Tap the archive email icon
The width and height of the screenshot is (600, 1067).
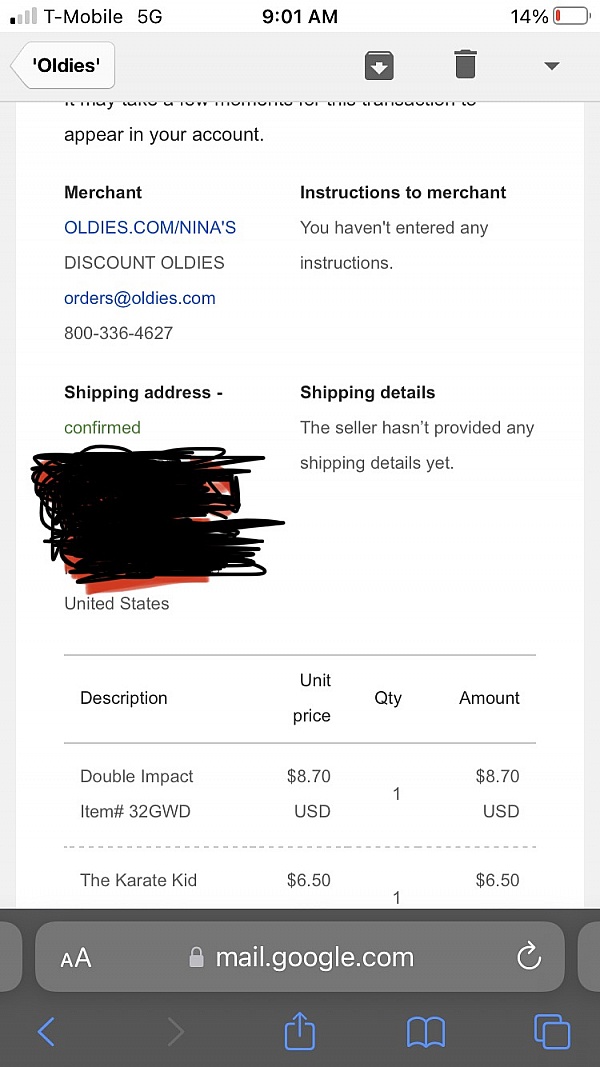(378, 65)
